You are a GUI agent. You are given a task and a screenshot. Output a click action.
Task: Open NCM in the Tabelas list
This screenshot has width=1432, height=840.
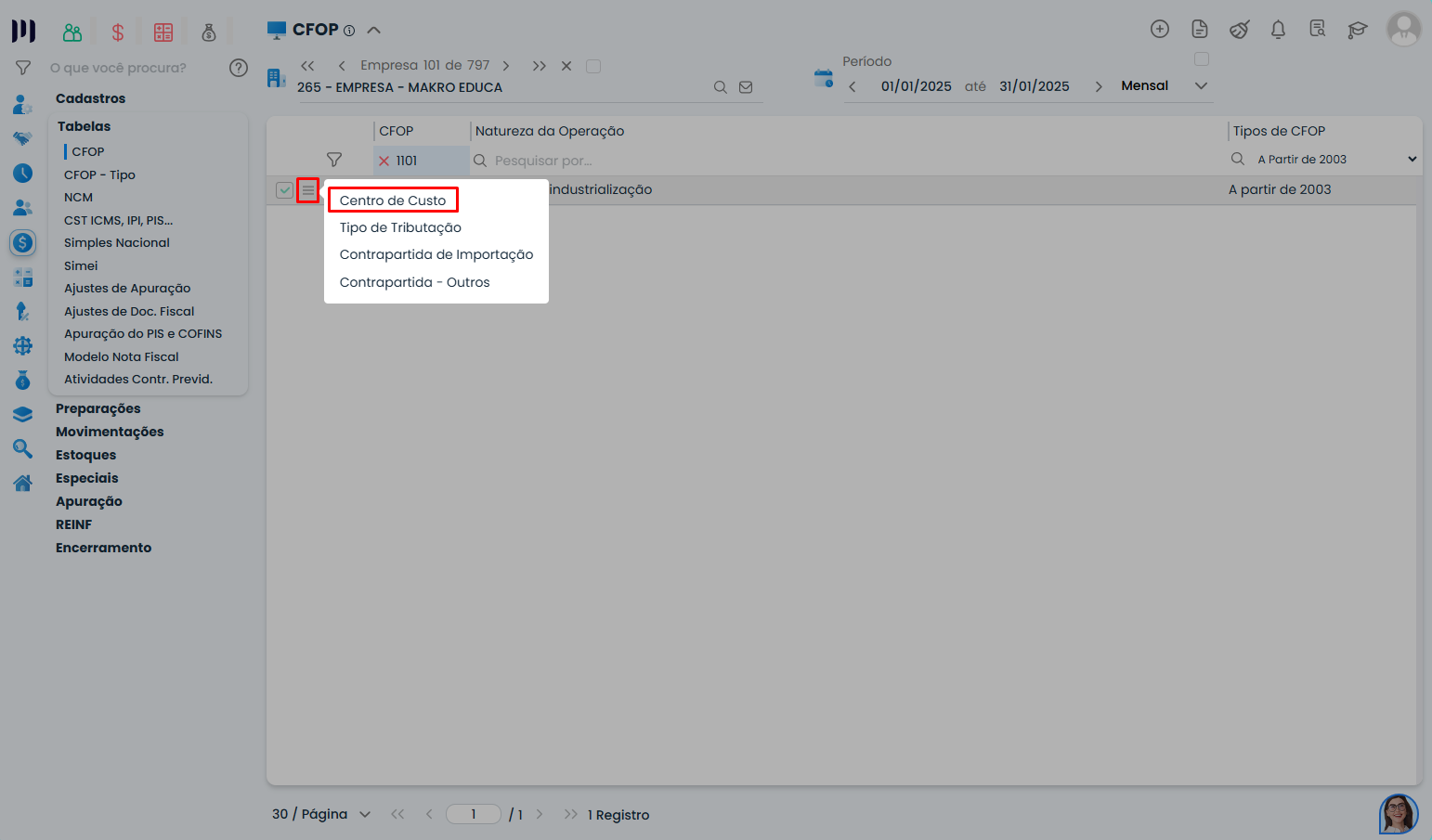pos(78,197)
